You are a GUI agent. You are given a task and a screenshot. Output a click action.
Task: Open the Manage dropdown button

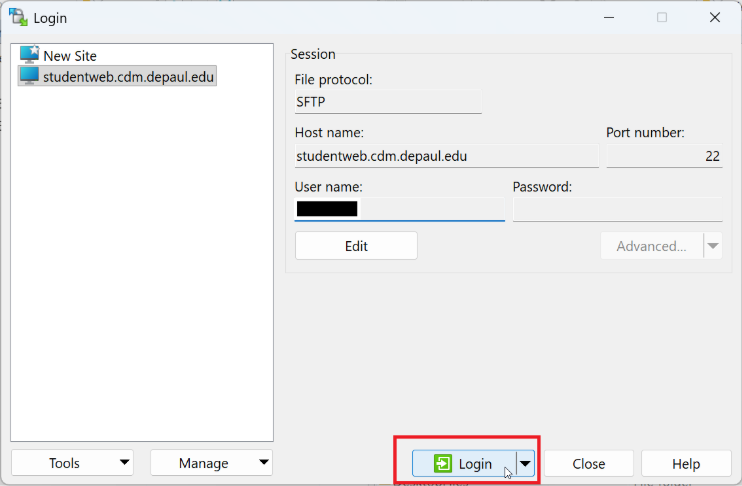[x=211, y=463]
